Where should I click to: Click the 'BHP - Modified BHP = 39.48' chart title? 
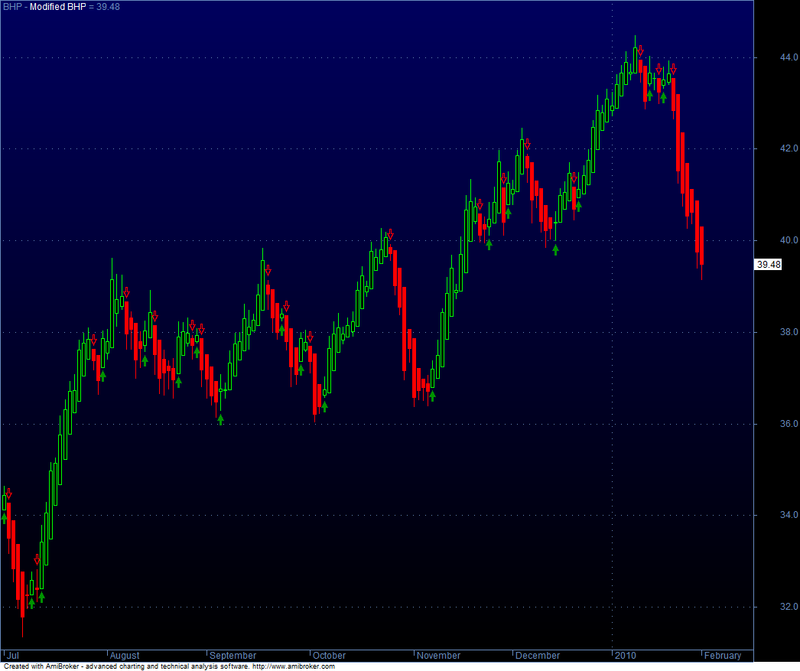[61, 7]
